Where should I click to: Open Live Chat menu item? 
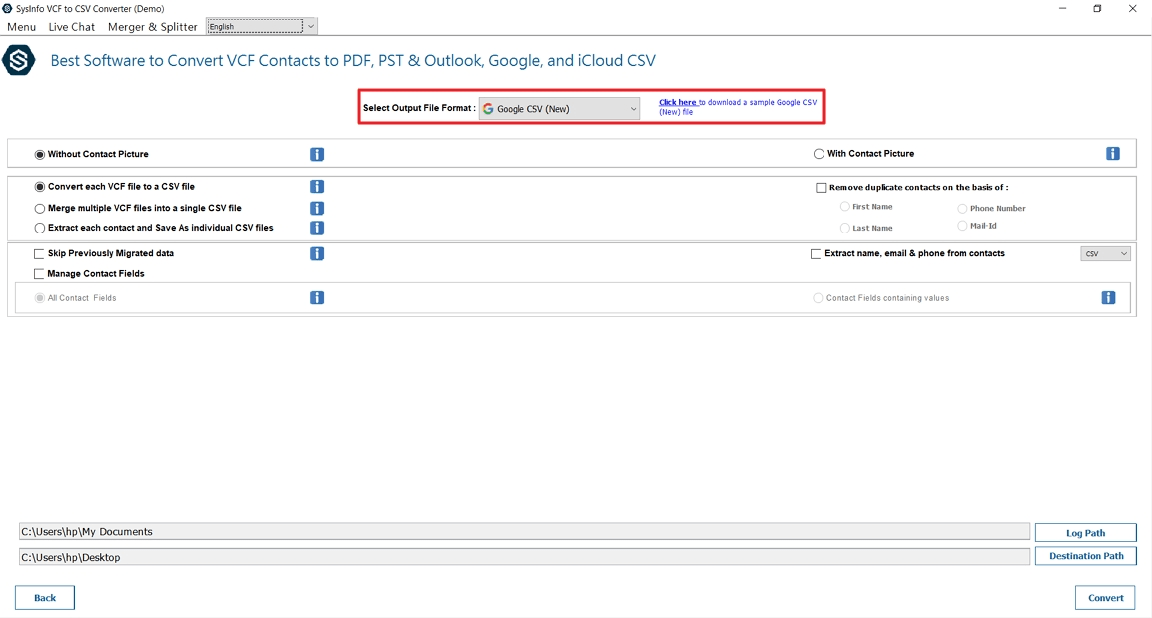[x=71, y=26]
